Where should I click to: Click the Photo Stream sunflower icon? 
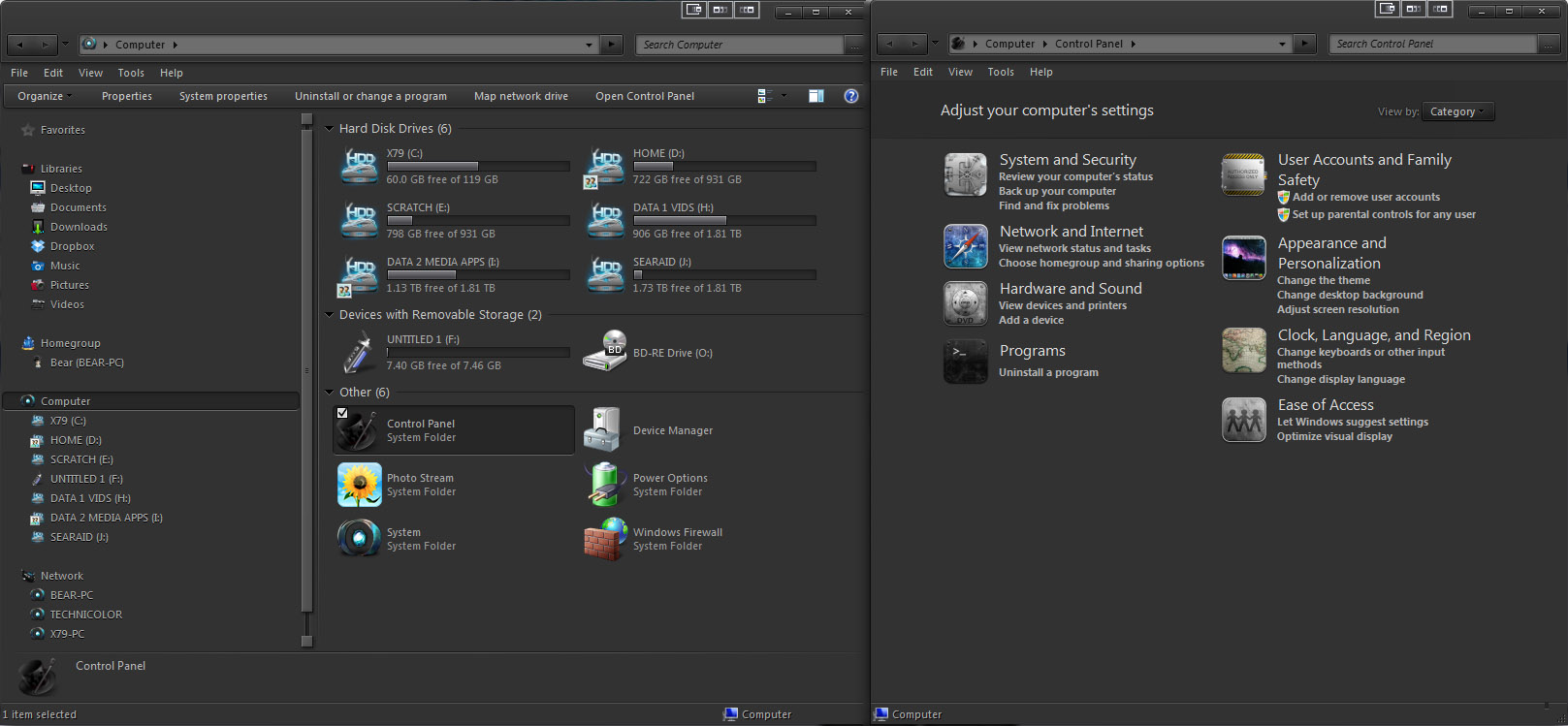tap(359, 485)
